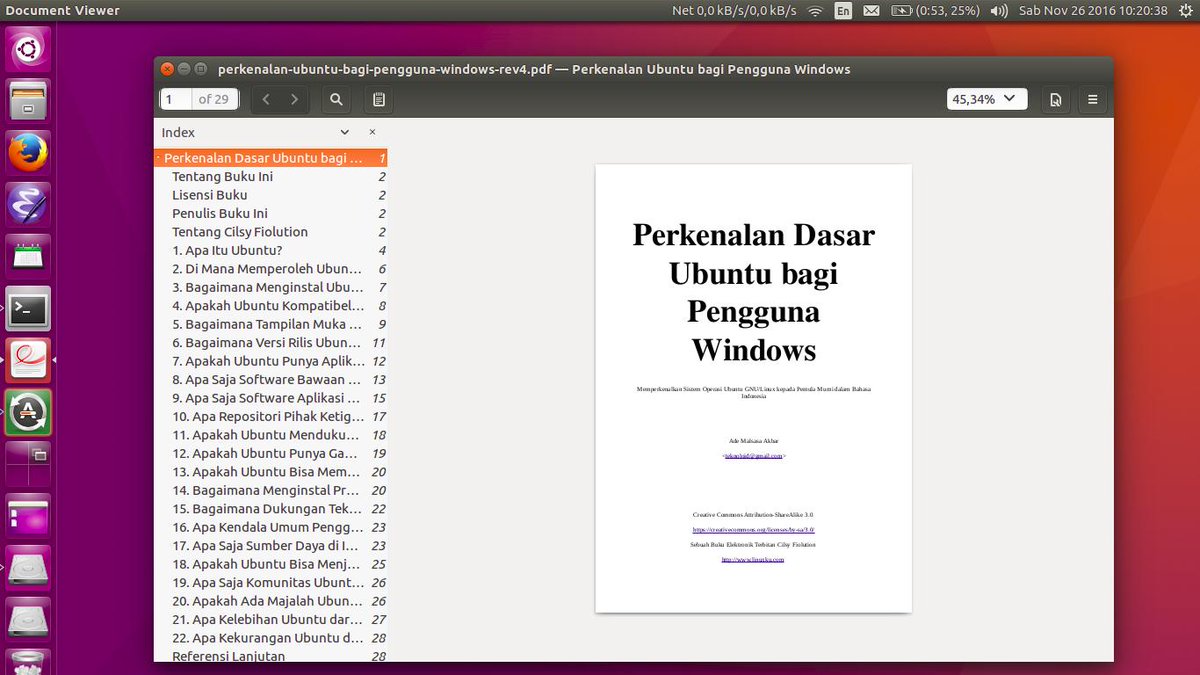Go to previous page arrow
Image resolution: width=1200 pixels, height=675 pixels.
[x=266, y=99]
